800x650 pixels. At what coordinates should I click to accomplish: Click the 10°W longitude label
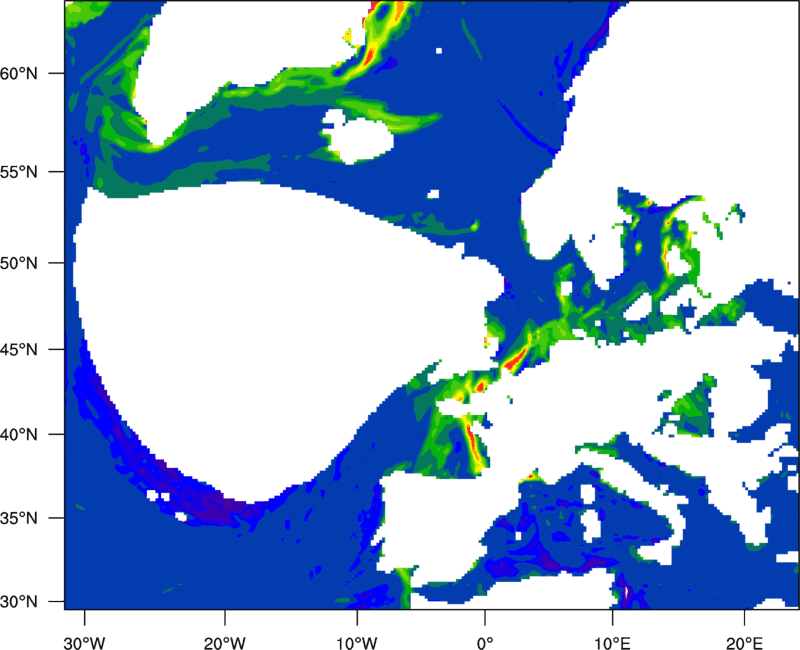tap(357, 643)
